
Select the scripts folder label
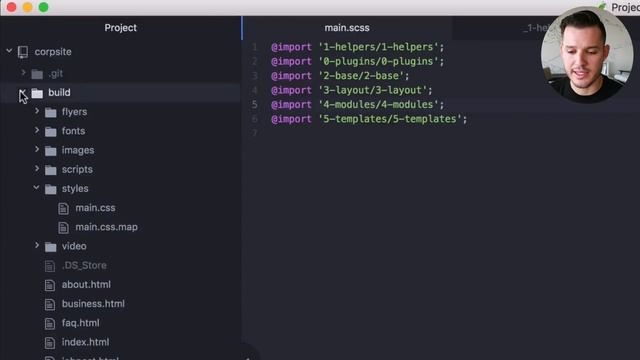coord(77,169)
